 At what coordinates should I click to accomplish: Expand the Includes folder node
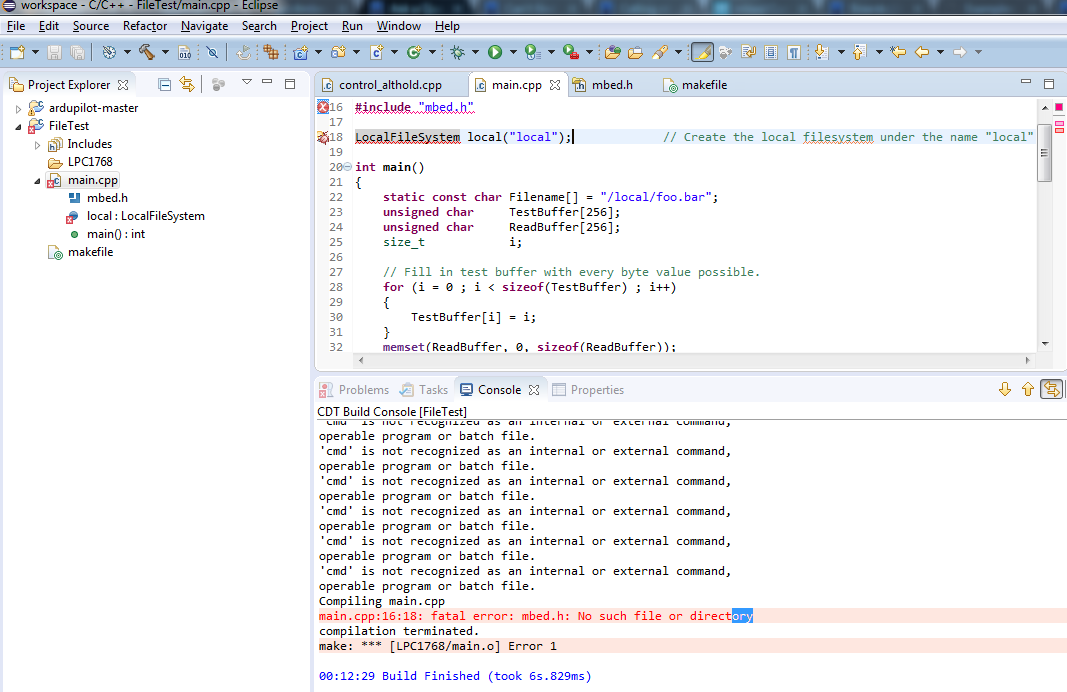click(x=38, y=144)
